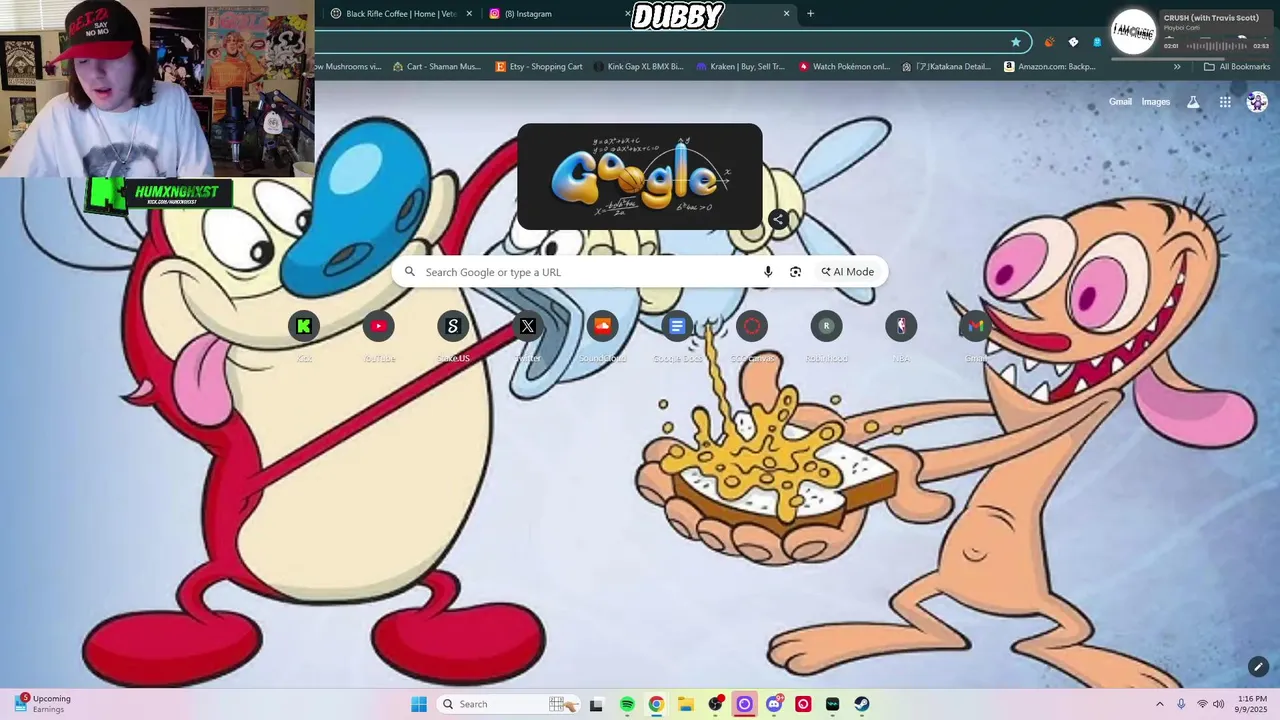
Task: Open the All Bookmarks folder
Action: click(x=1237, y=67)
